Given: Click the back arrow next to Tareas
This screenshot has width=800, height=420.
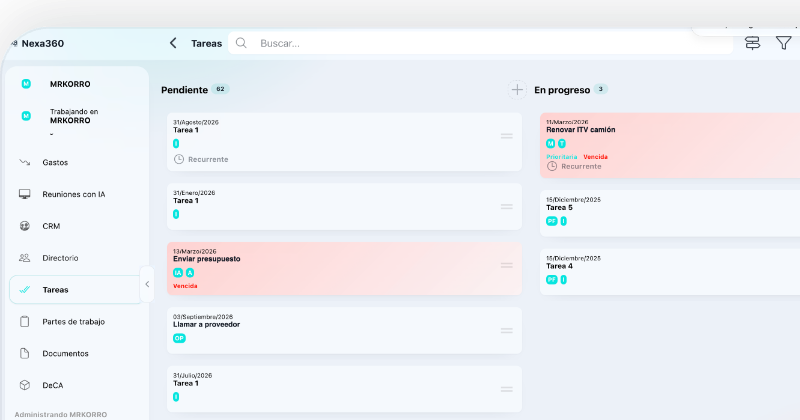Looking at the screenshot, I should pyautogui.click(x=173, y=43).
